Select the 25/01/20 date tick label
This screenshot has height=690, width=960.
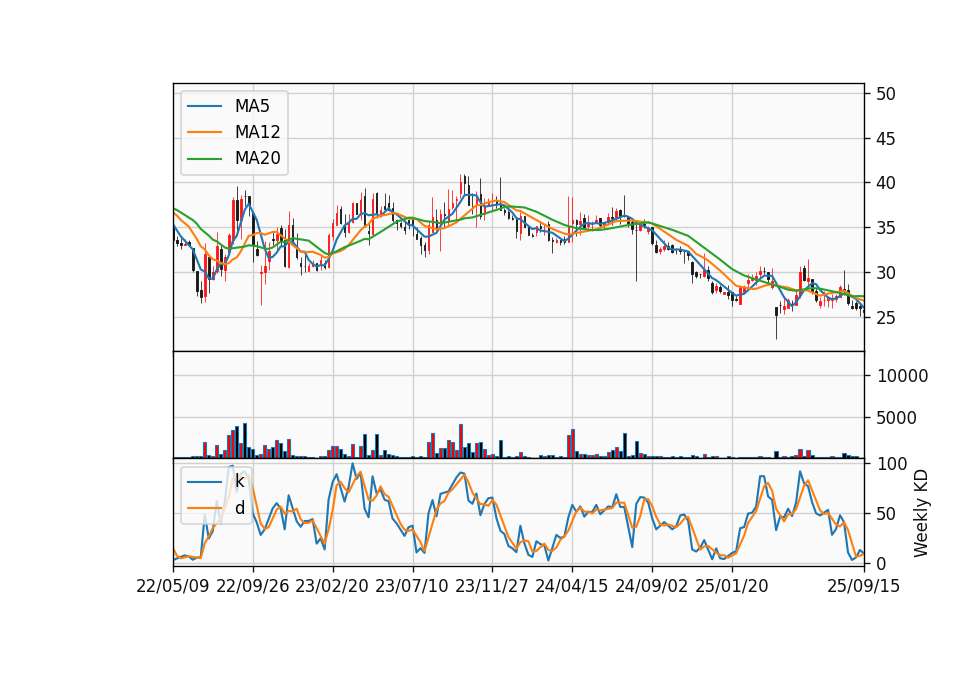pyautogui.click(x=732, y=586)
